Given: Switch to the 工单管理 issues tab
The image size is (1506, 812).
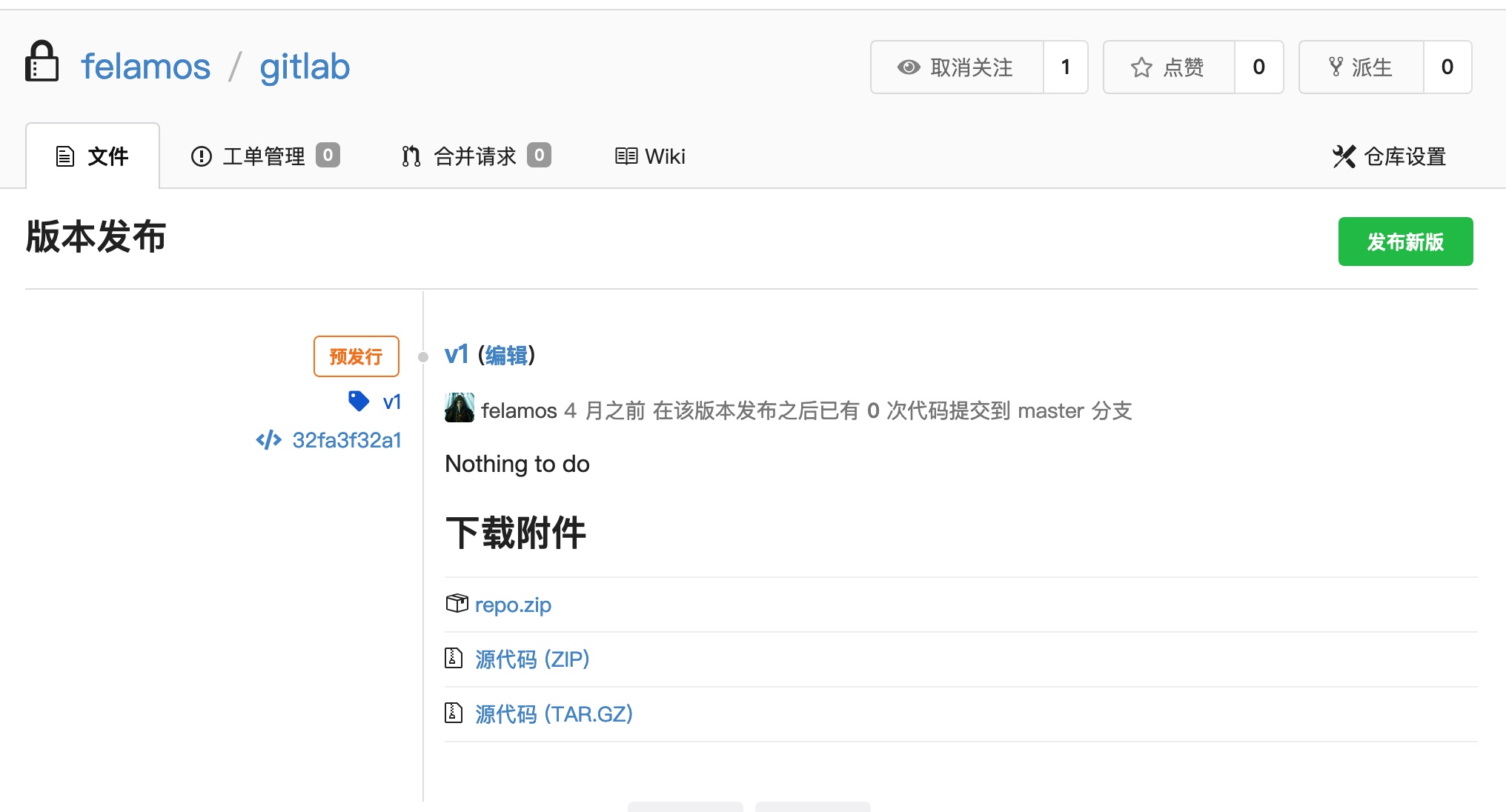Looking at the screenshot, I should (x=264, y=156).
